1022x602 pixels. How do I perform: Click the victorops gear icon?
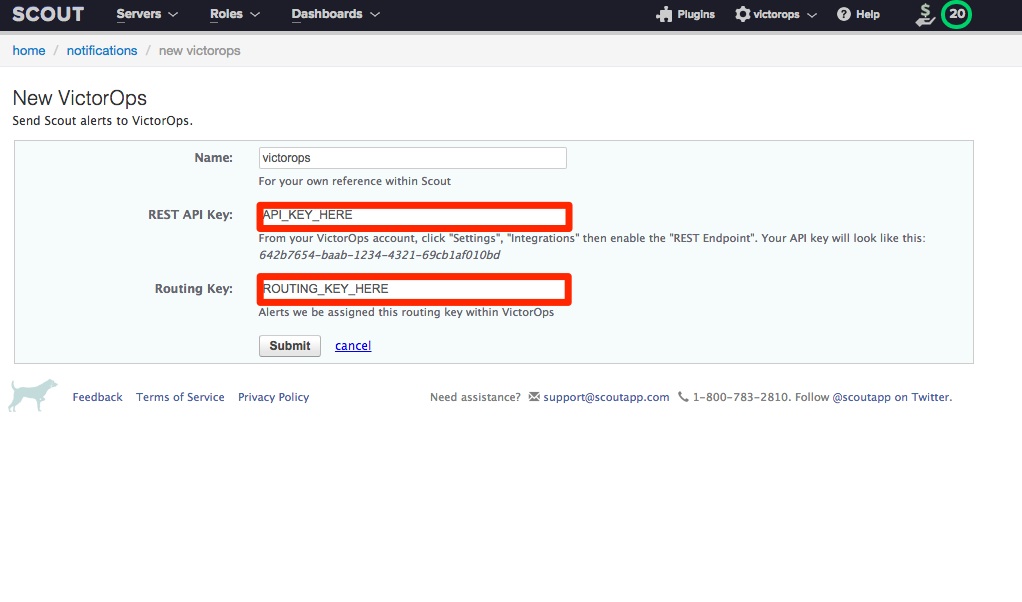(x=742, y=14)
